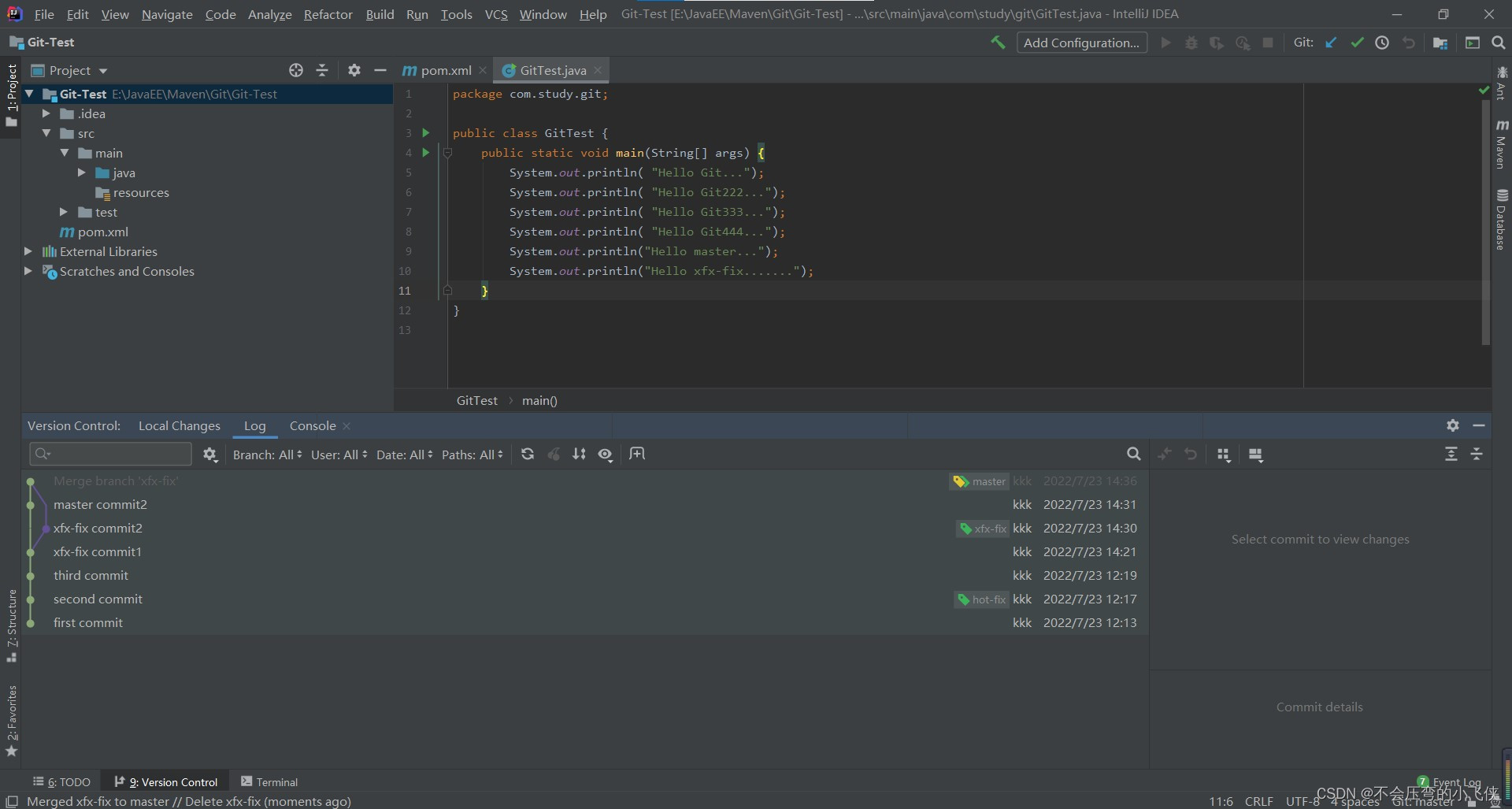Click the editor vertical scrollbar
This screenshot has height=809, width=1512.
[x=1485, y=222]
